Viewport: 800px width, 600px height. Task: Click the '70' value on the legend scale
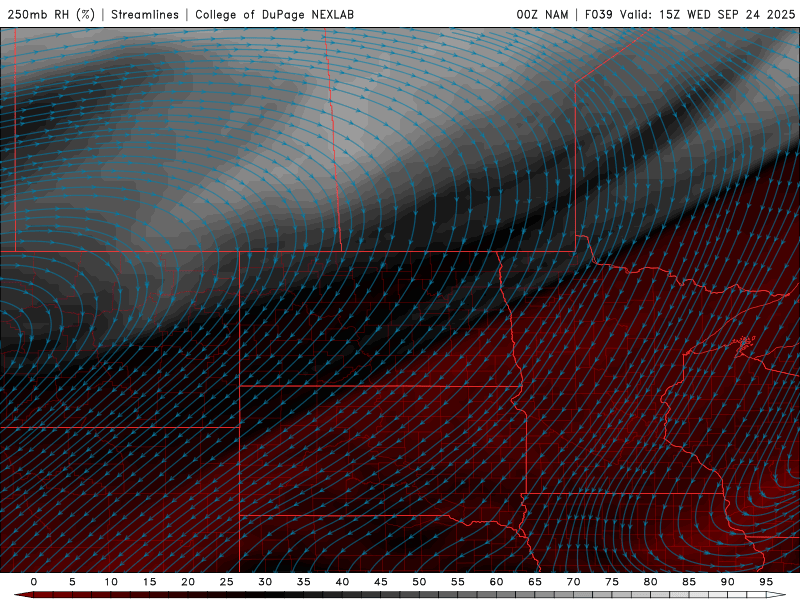click(573, 582)
